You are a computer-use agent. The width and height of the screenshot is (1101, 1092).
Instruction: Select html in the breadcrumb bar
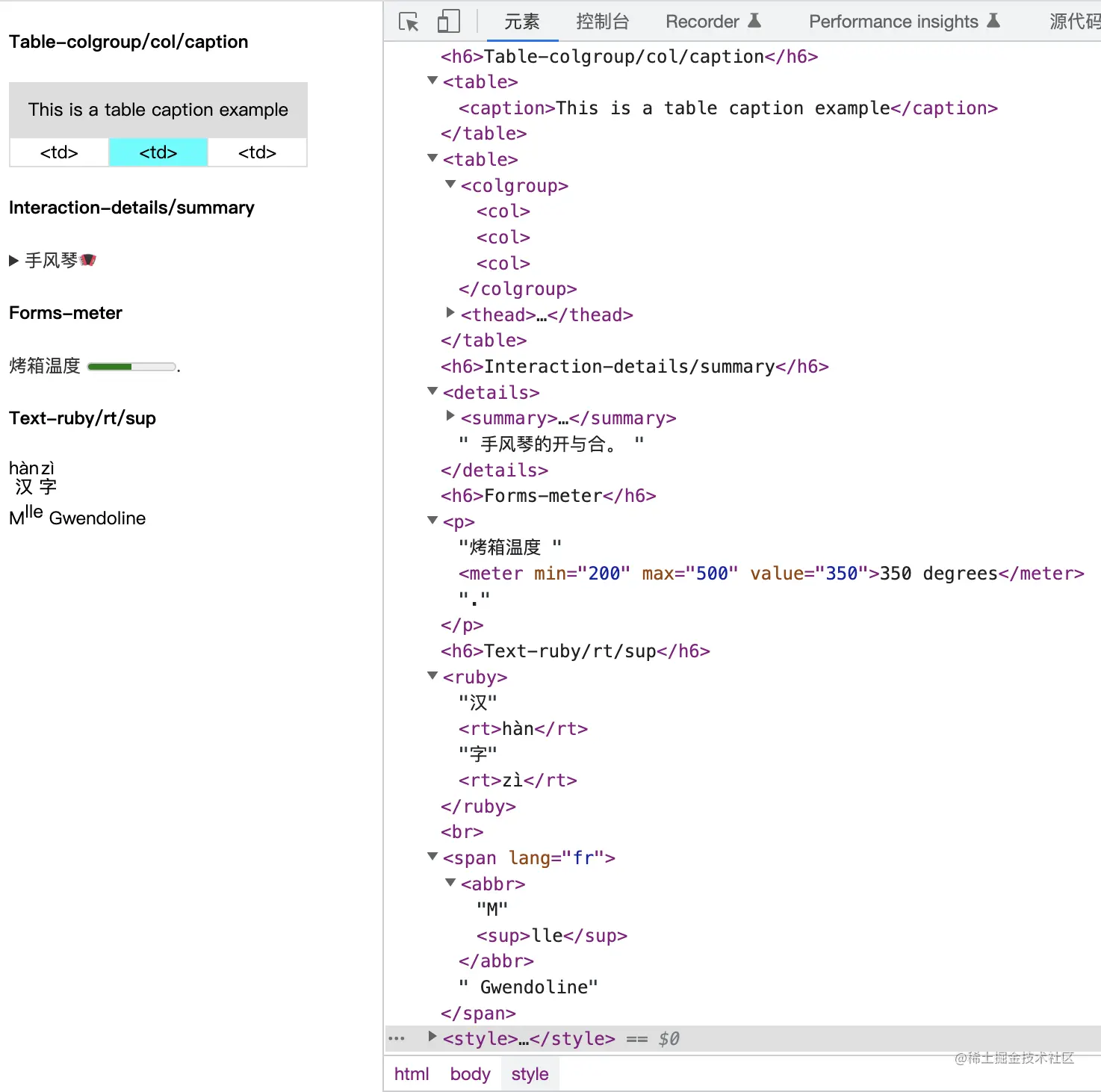pos(412,1074)
